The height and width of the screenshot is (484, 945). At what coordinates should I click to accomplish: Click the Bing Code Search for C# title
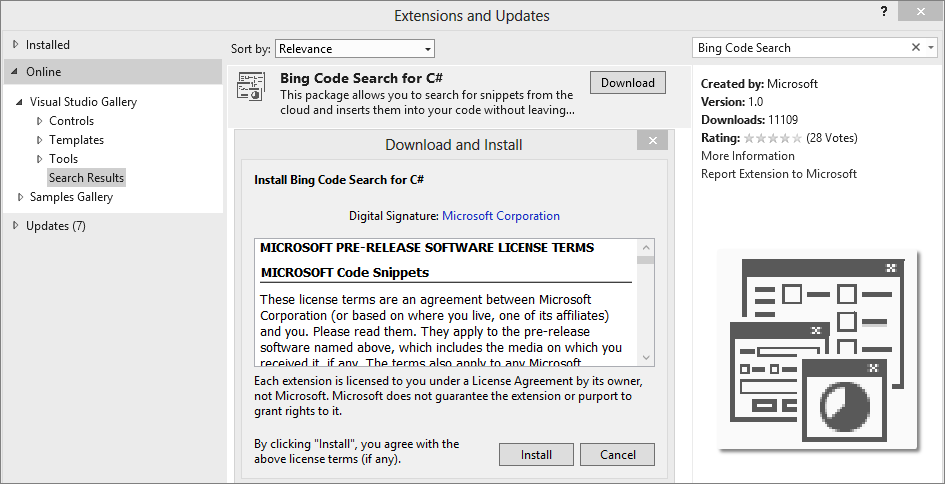tap(362, 78)
